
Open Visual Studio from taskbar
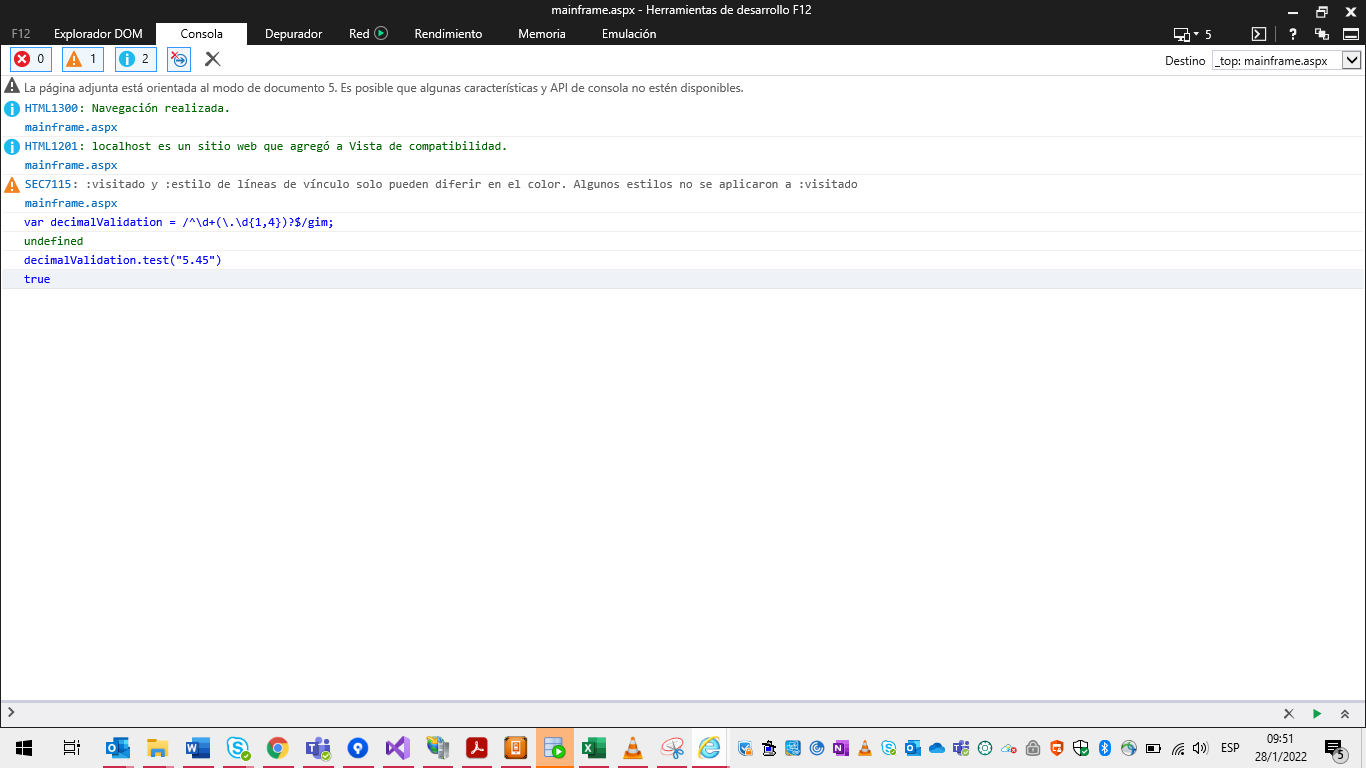pyautogui.click(x=397, y=748)
